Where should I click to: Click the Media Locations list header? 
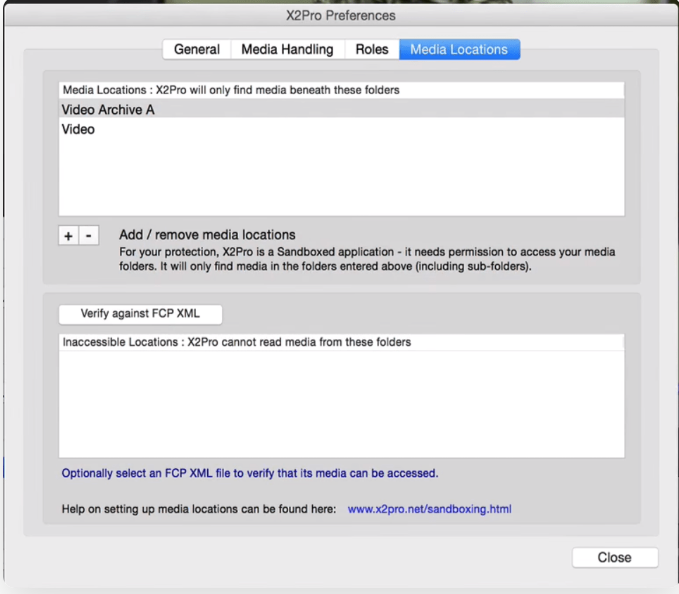tap(342, 90)
